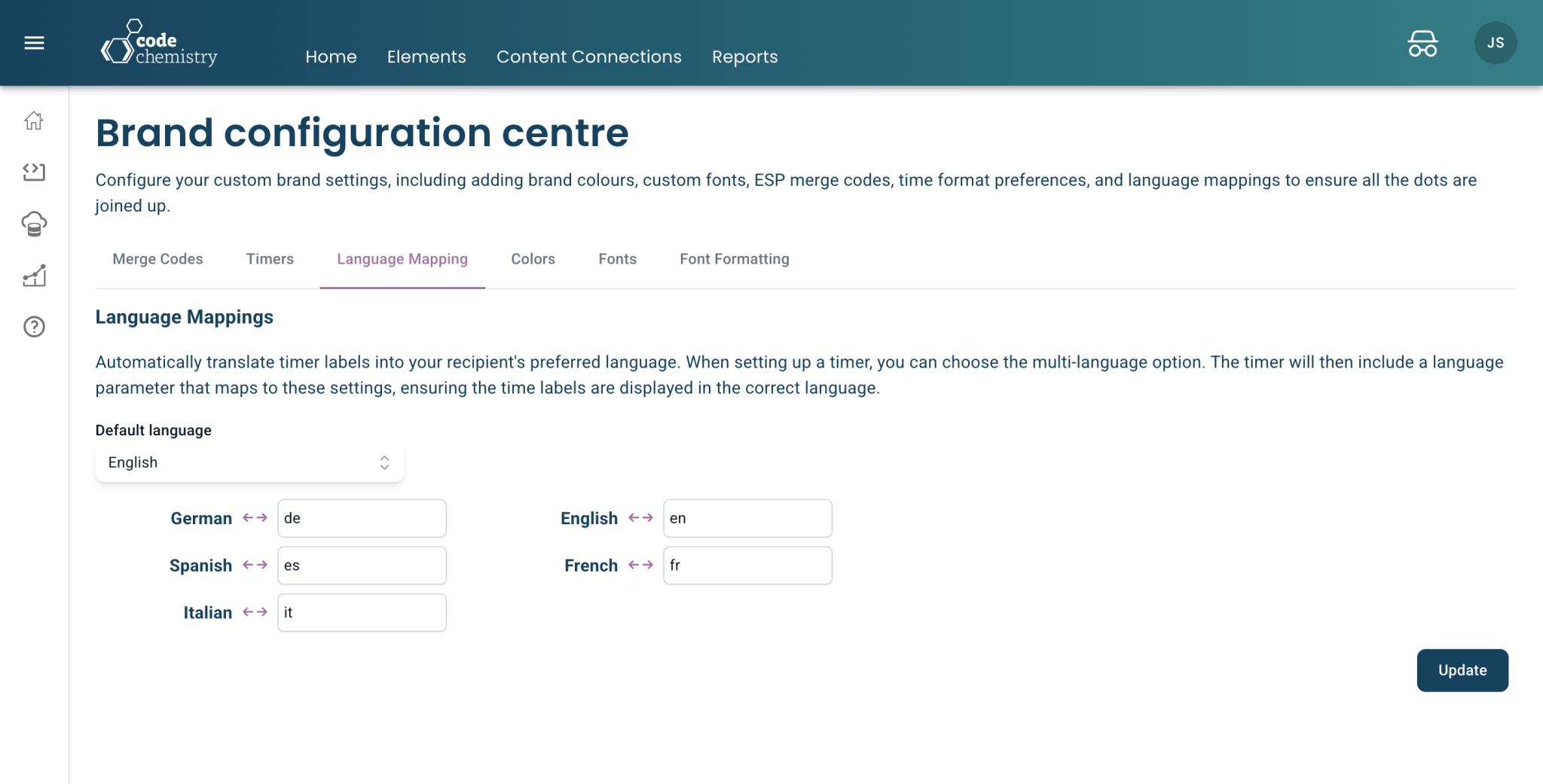The height and width of the screenshot is (784, 1543).
Task: Open the home sidebar icon
Action: click(x=34, y=120)
